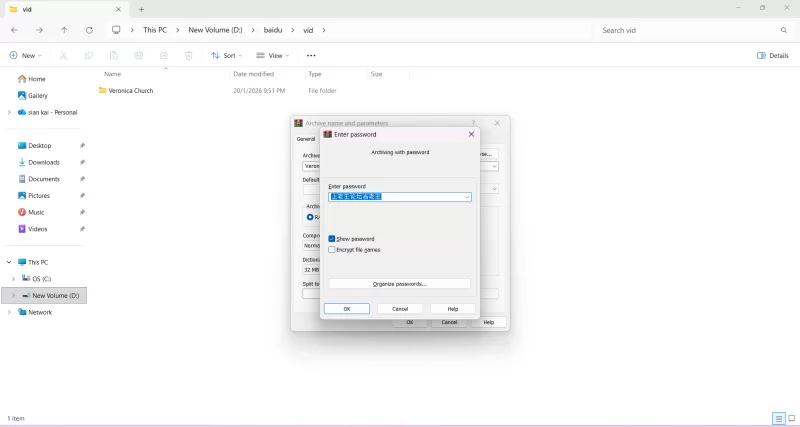Image resolution: width=800 pixels, height=427 pixels.
Task: Click the Back navigation arrow
Action: tap(14, 30)
